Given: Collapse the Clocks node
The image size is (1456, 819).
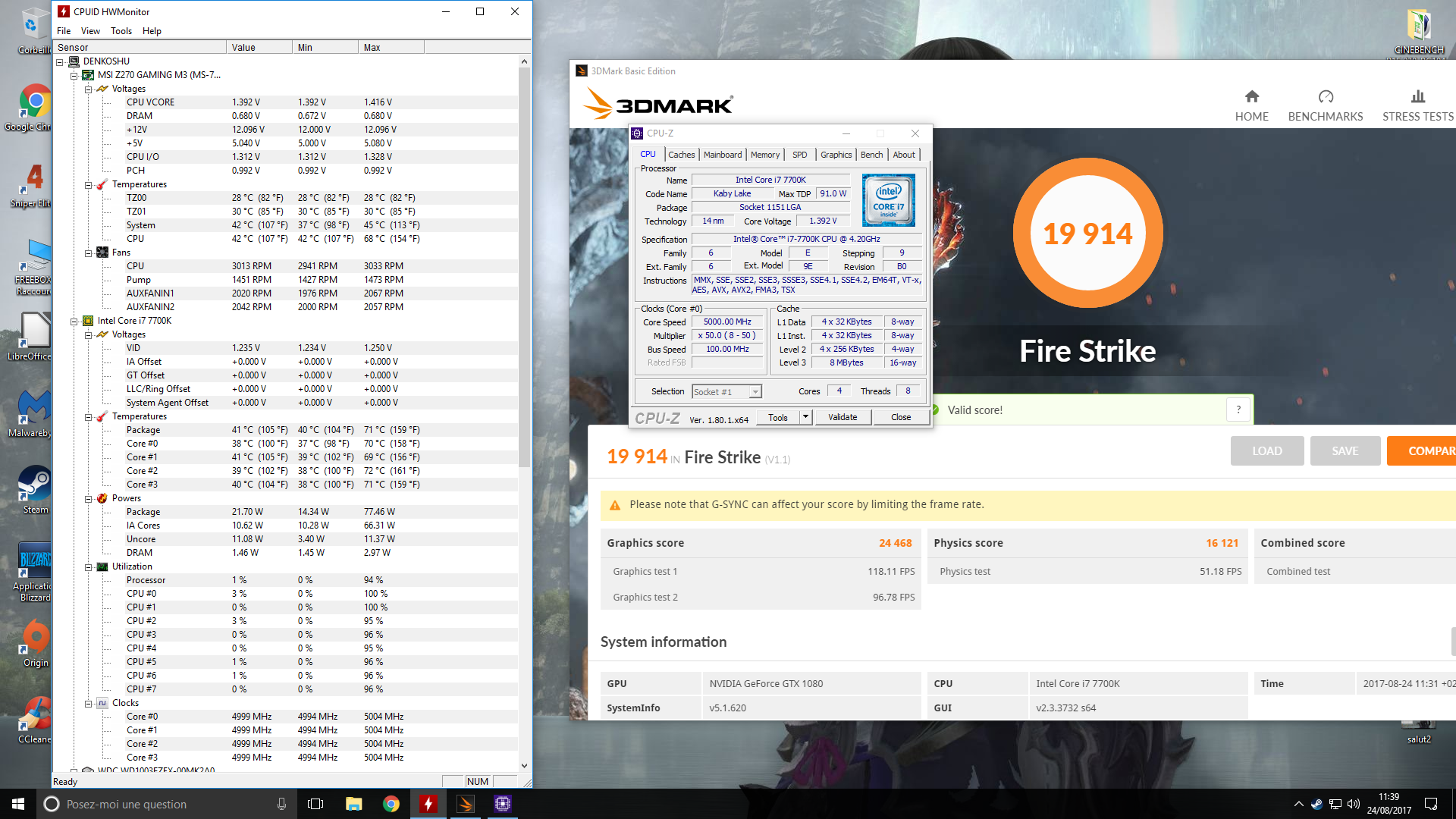Looking at the screenshot, I should (88, 703).
